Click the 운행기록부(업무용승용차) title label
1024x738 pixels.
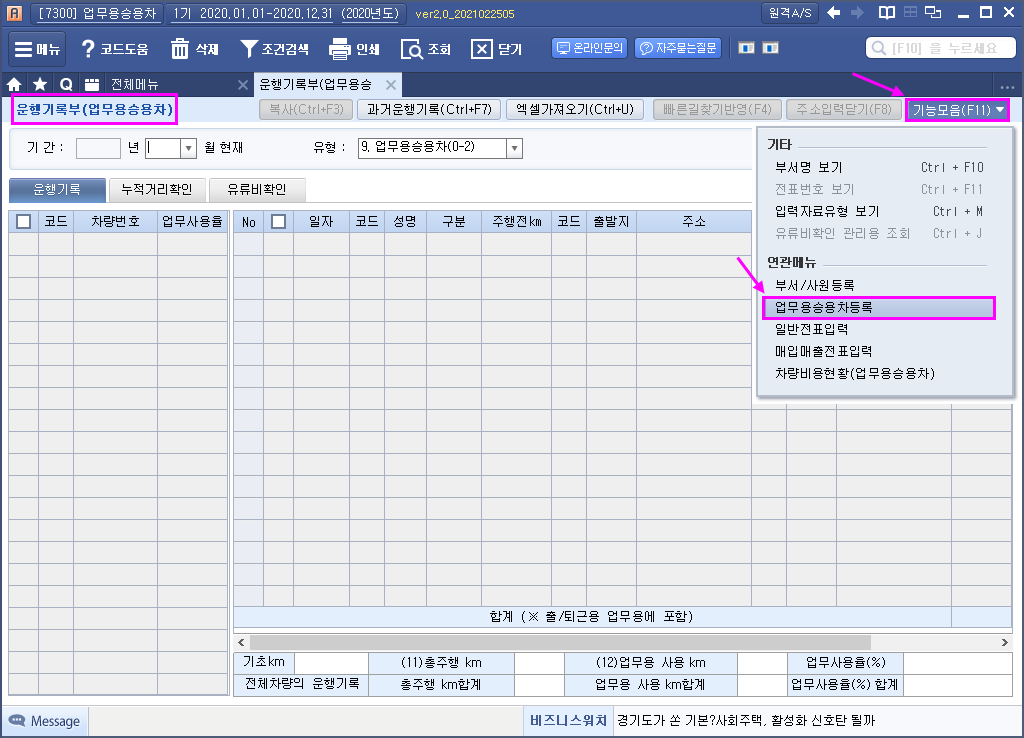(95, 109)
